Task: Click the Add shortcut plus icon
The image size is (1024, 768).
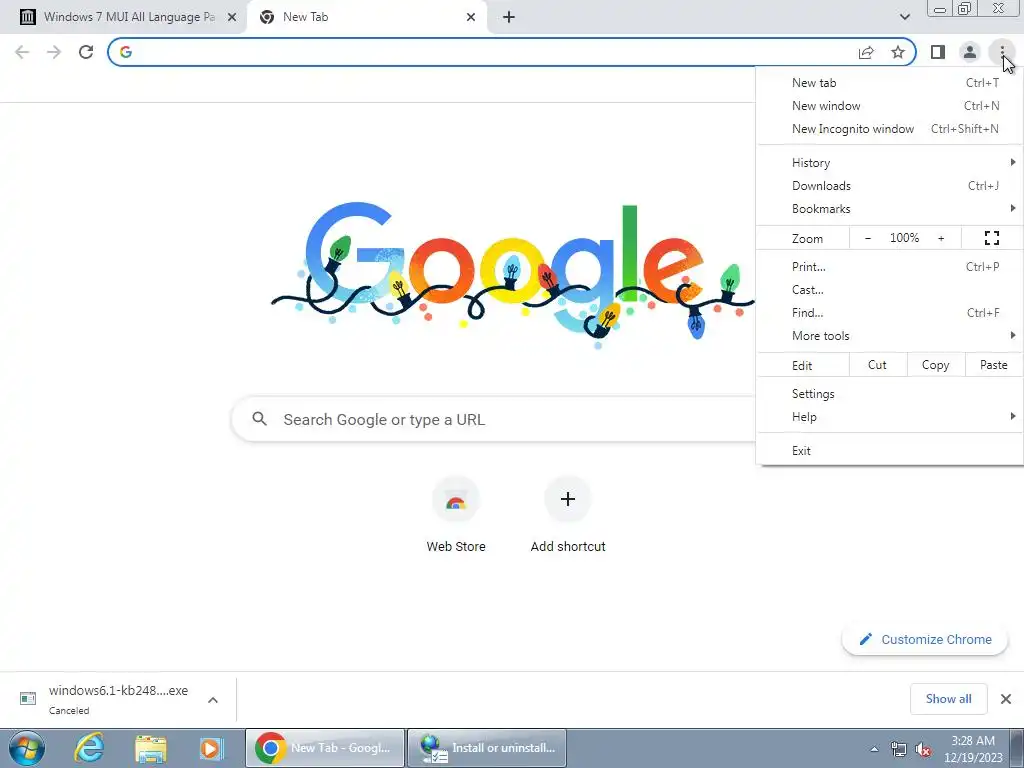Action: [x=568, y=499]
